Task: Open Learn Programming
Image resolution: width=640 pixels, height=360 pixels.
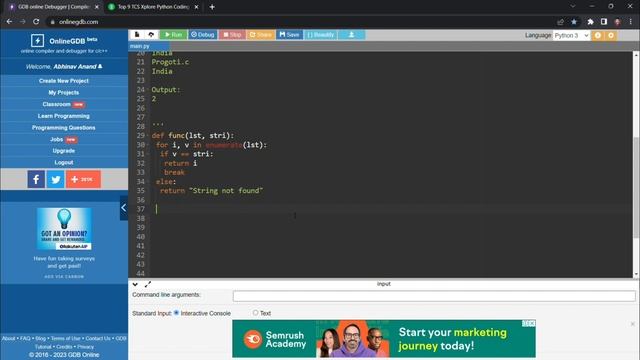Action: point(64,116)
